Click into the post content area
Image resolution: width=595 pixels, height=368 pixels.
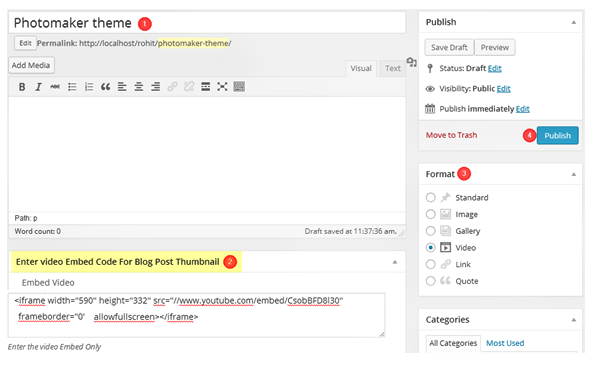tap(207, 154)
